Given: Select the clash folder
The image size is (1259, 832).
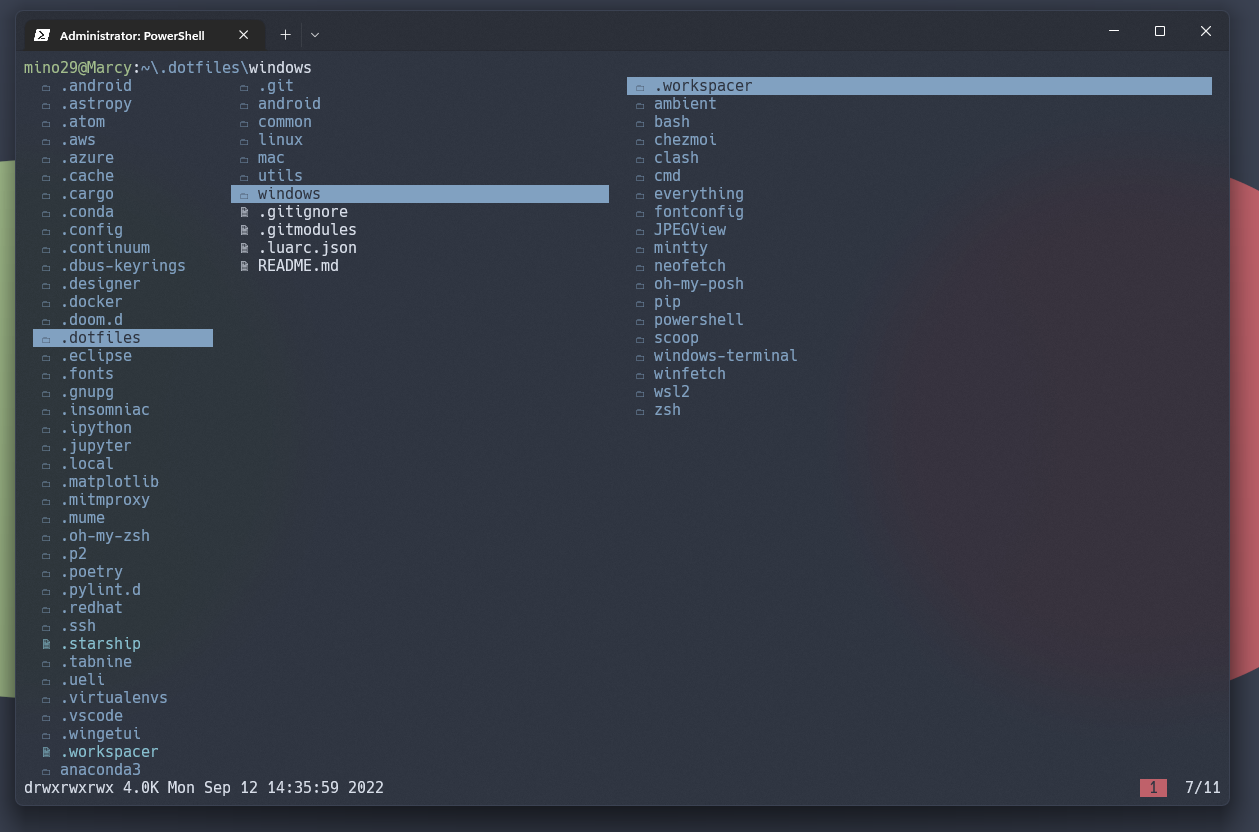Looking at the screenshot, I should [x=676, y=158].
